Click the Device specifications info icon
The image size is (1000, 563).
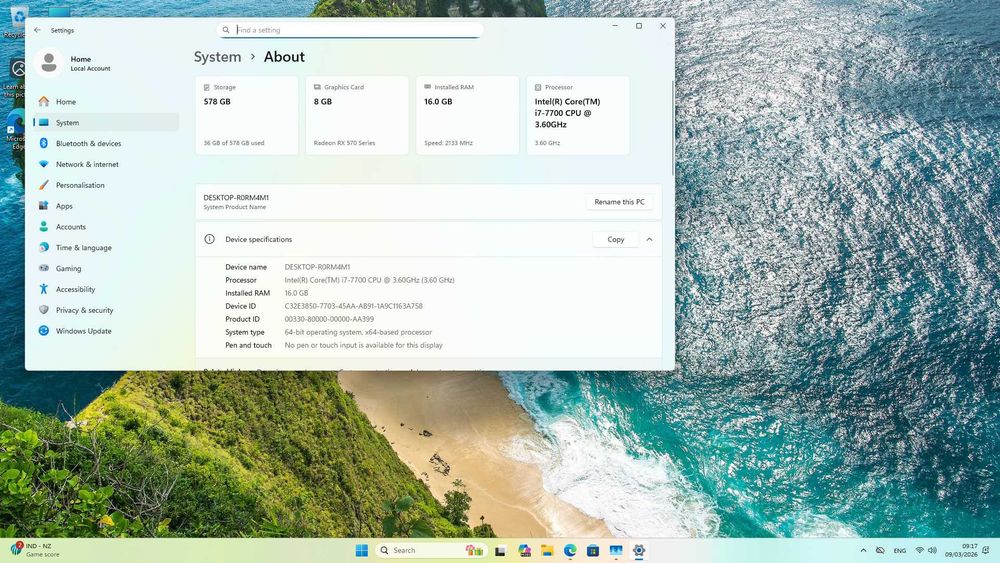209,239
